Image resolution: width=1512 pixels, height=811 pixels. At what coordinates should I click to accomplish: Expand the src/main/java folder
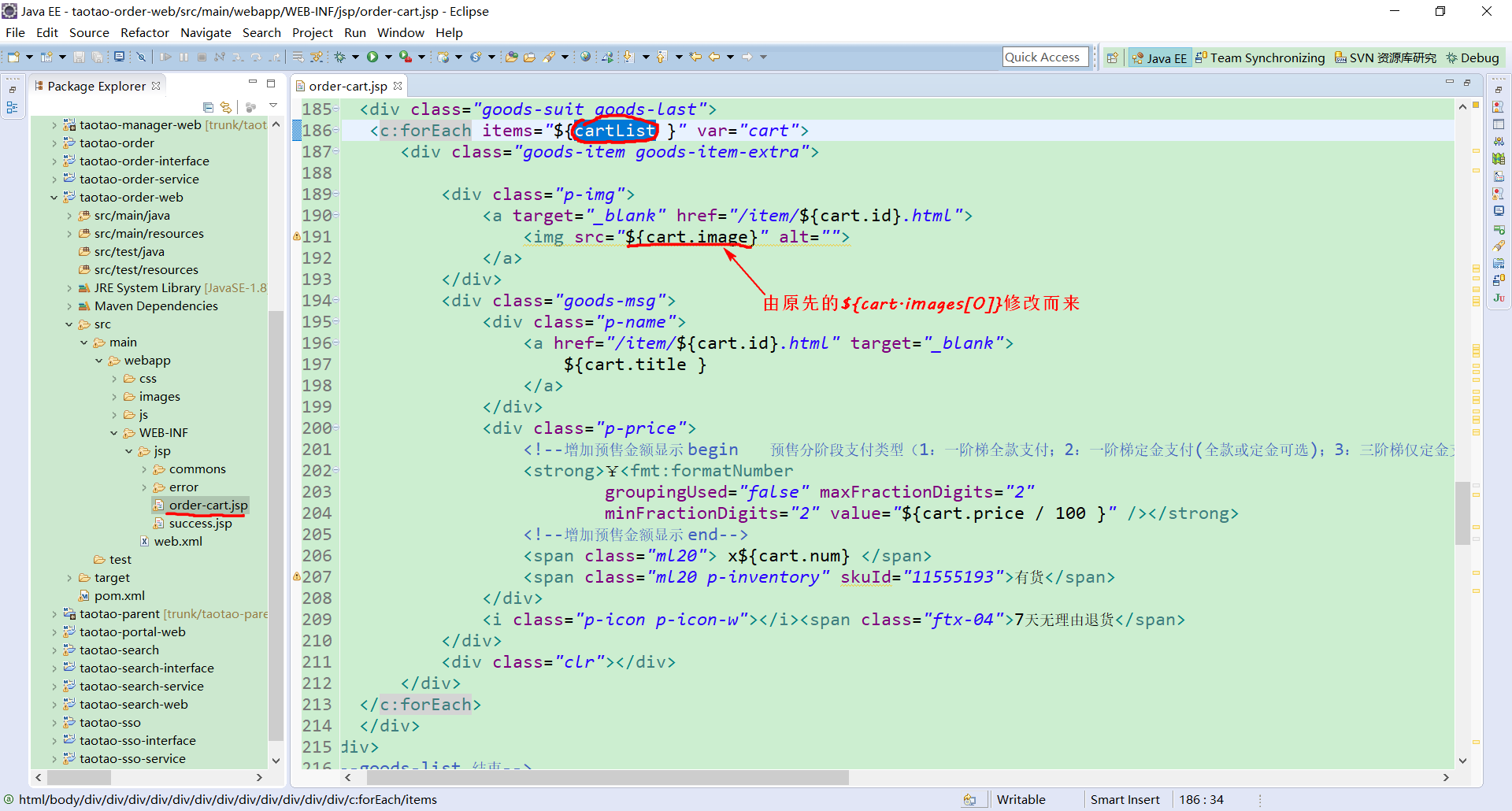coord(69,216)
